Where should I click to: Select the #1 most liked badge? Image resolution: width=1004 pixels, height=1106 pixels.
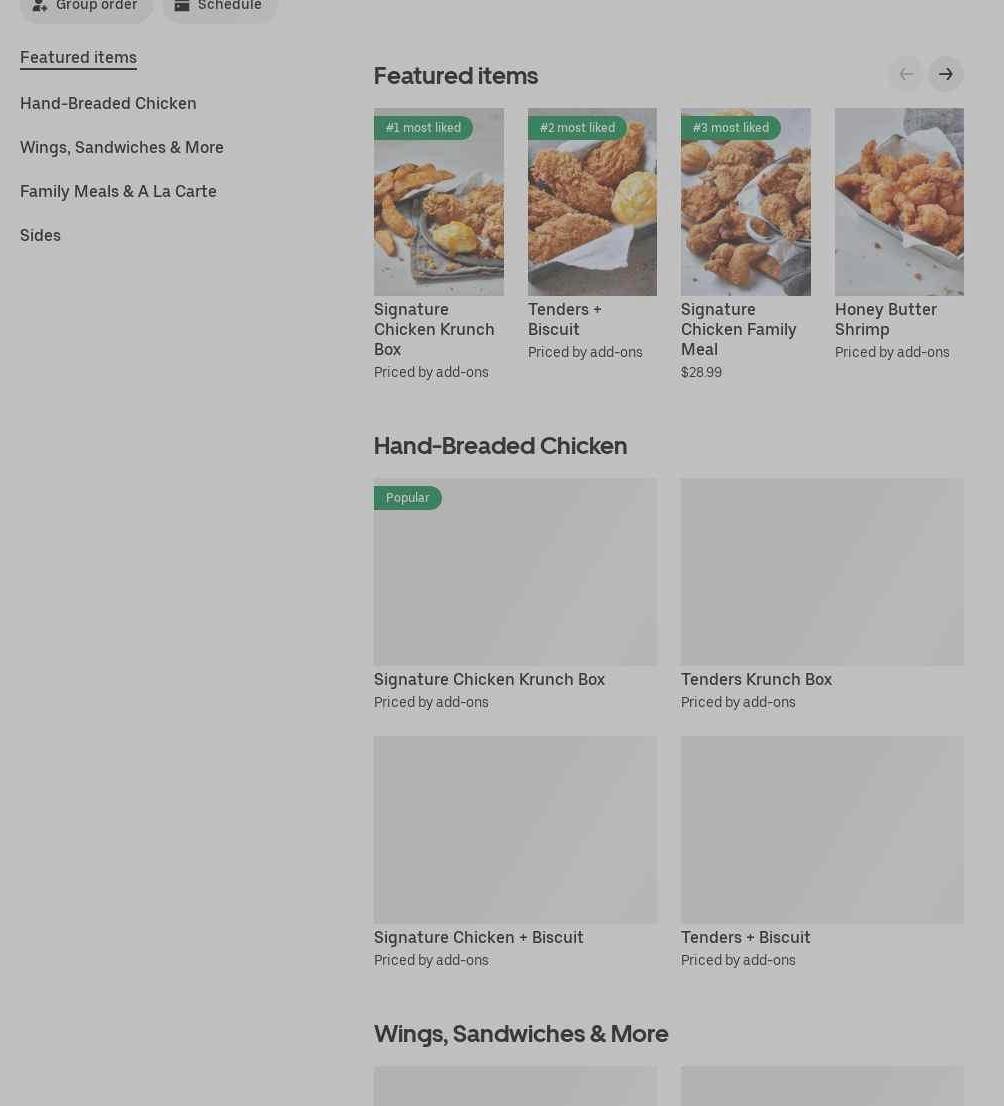[423, 128]
